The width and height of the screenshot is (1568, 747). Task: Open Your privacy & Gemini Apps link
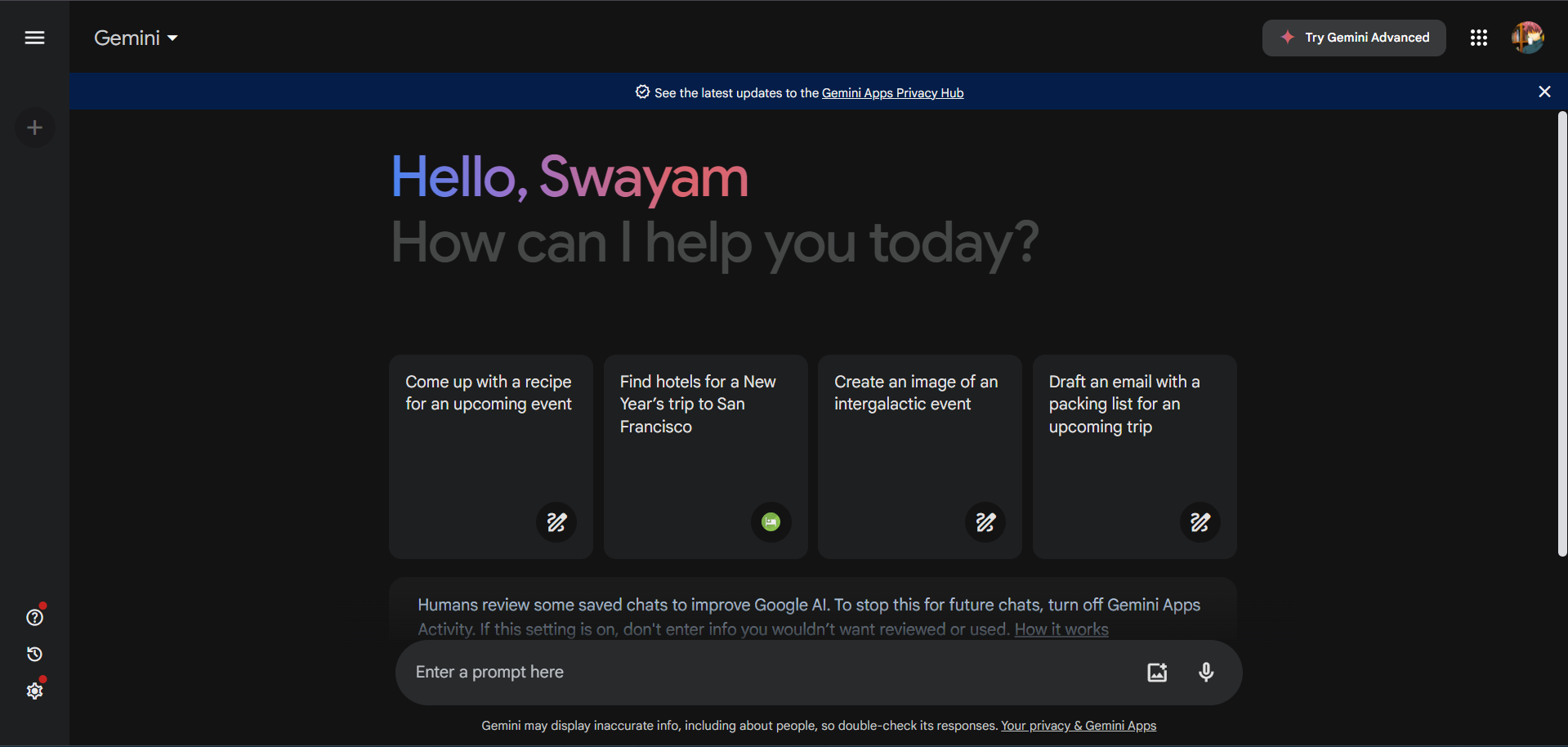tap(1079, 726)
